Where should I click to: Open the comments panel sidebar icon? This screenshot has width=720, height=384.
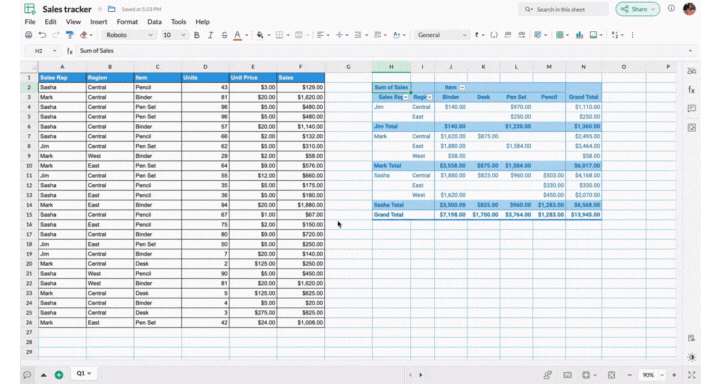point(692,108)
